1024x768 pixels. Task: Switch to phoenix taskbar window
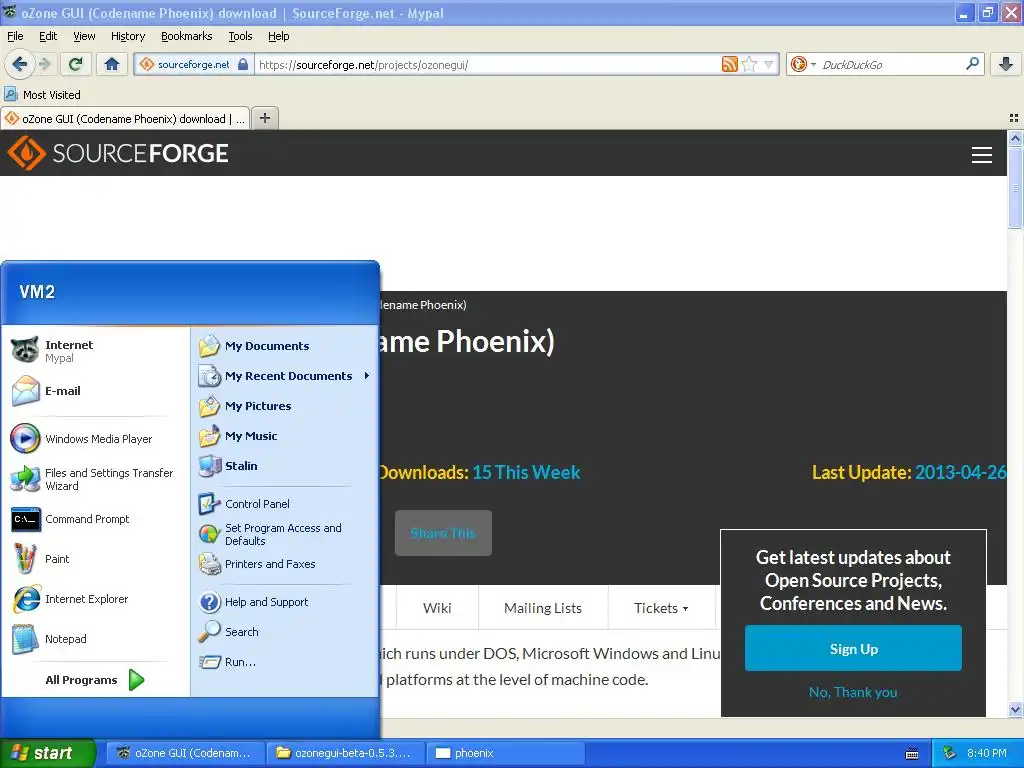point(505,753)
